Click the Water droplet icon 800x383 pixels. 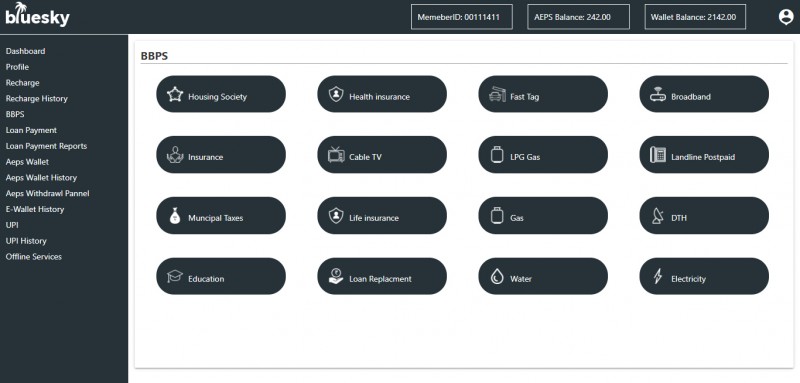tap(497, 276)
